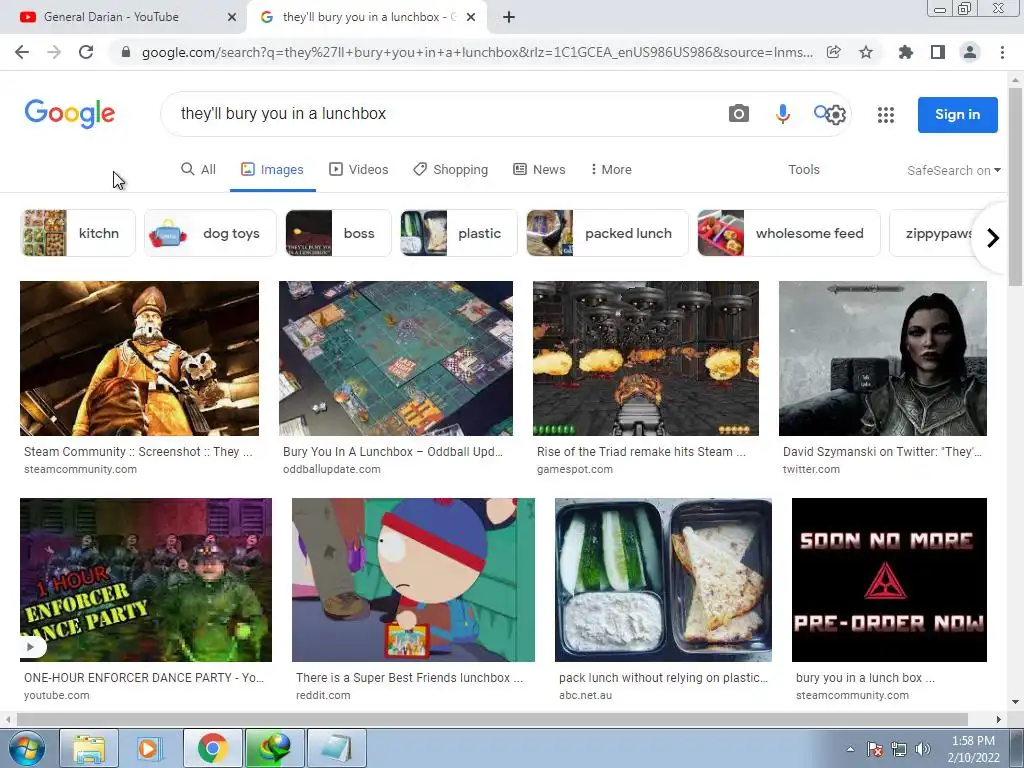Switch to News results tab

[x=539, y=170]
